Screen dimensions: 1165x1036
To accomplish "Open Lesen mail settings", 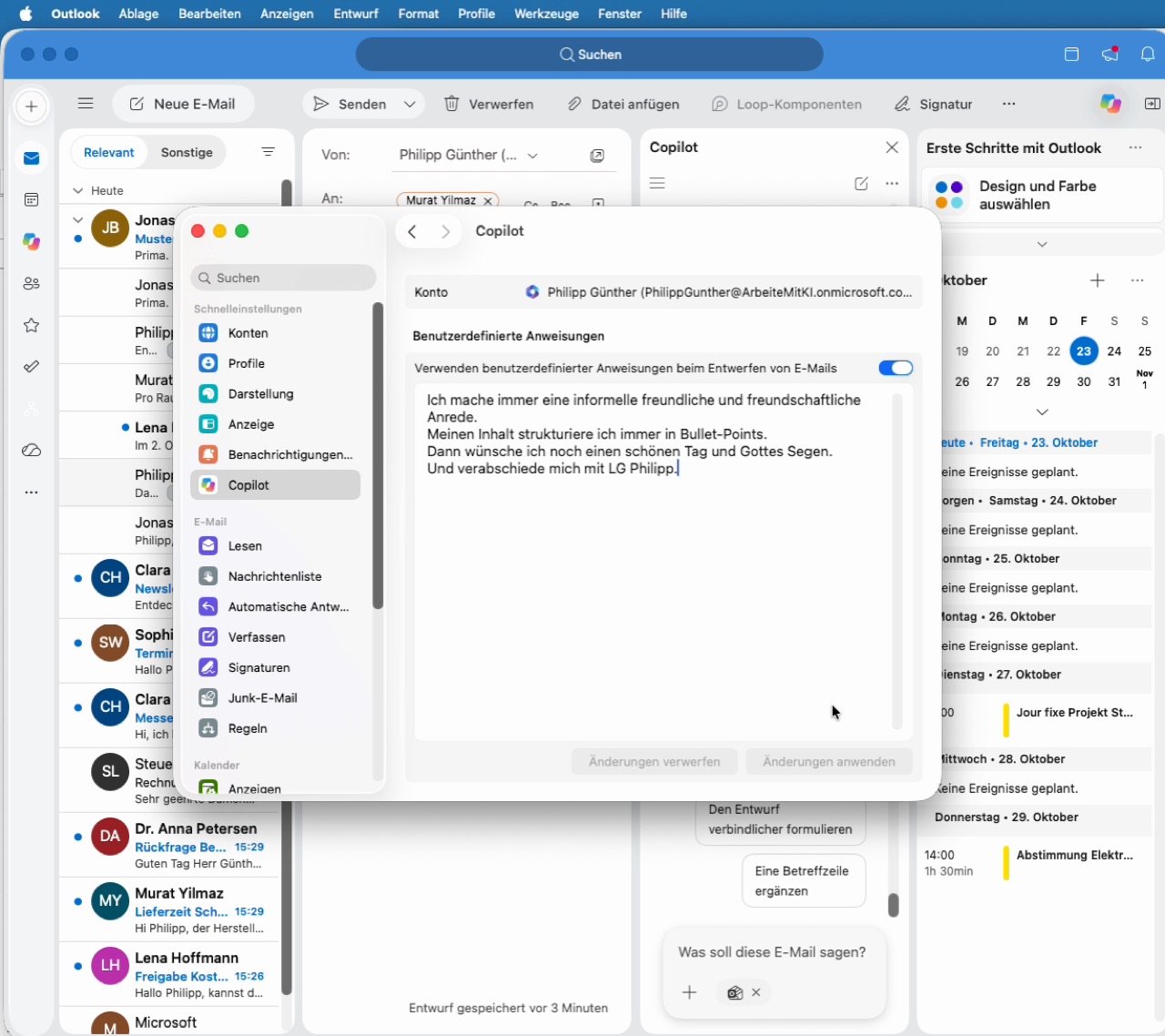I will tap(275, 546).
